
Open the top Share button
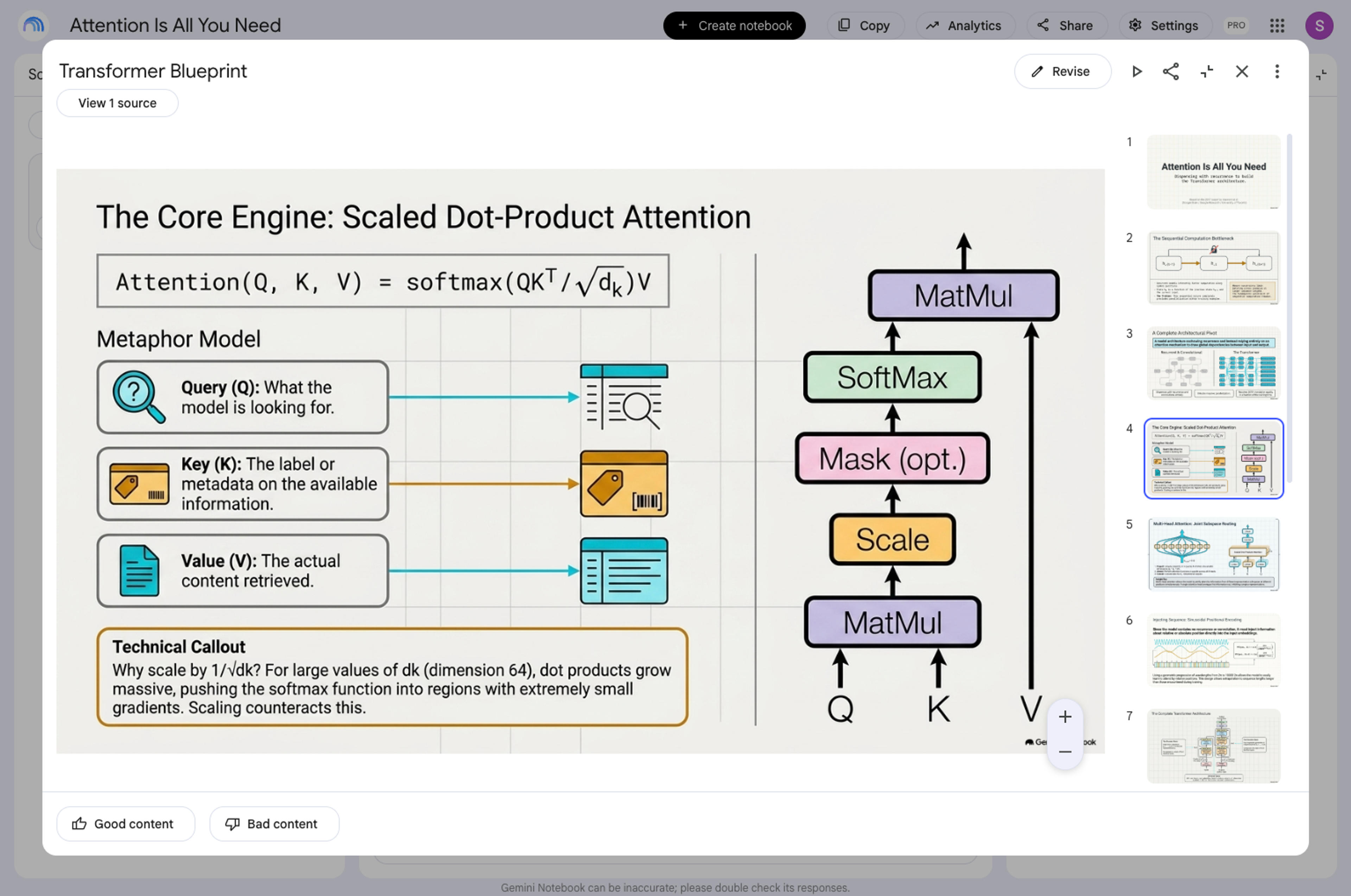tap(1066, 26)
